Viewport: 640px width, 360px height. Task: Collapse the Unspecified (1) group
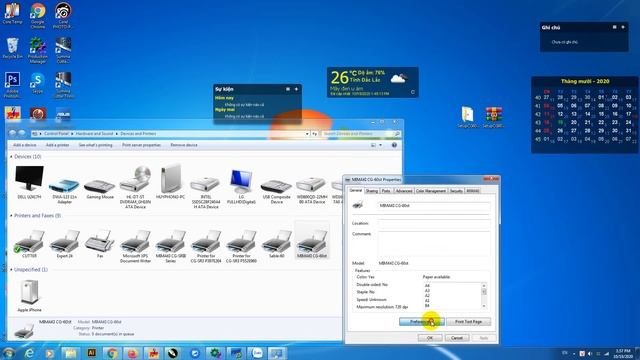pos(11,270)
